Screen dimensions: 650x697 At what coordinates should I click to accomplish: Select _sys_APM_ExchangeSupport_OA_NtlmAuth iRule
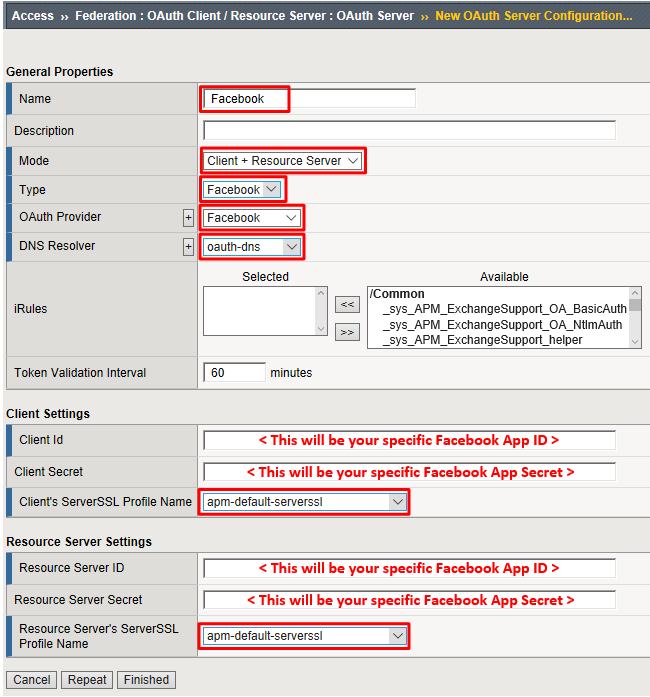(x=502, y=324)
